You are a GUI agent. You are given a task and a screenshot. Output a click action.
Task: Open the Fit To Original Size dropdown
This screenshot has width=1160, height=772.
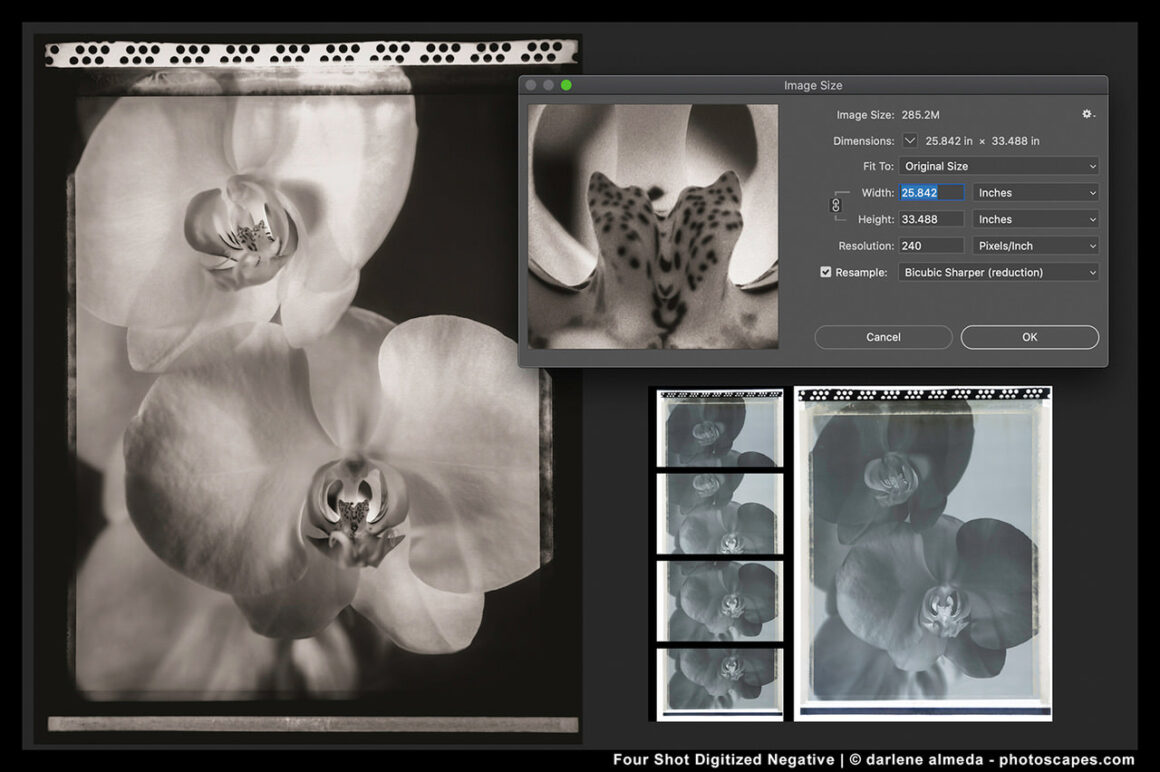click(998, 166)
